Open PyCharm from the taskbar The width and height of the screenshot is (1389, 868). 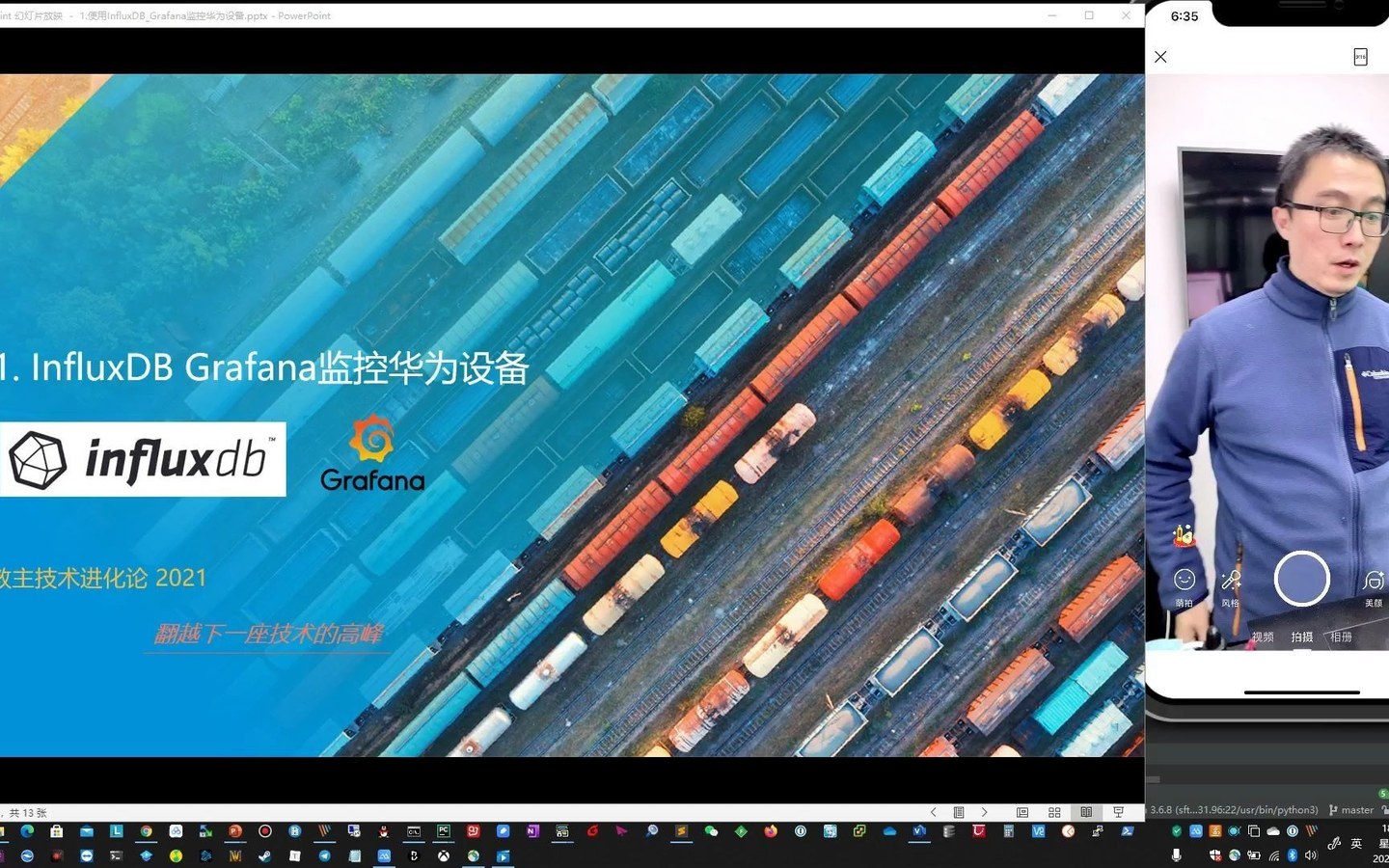click(444, 830)
